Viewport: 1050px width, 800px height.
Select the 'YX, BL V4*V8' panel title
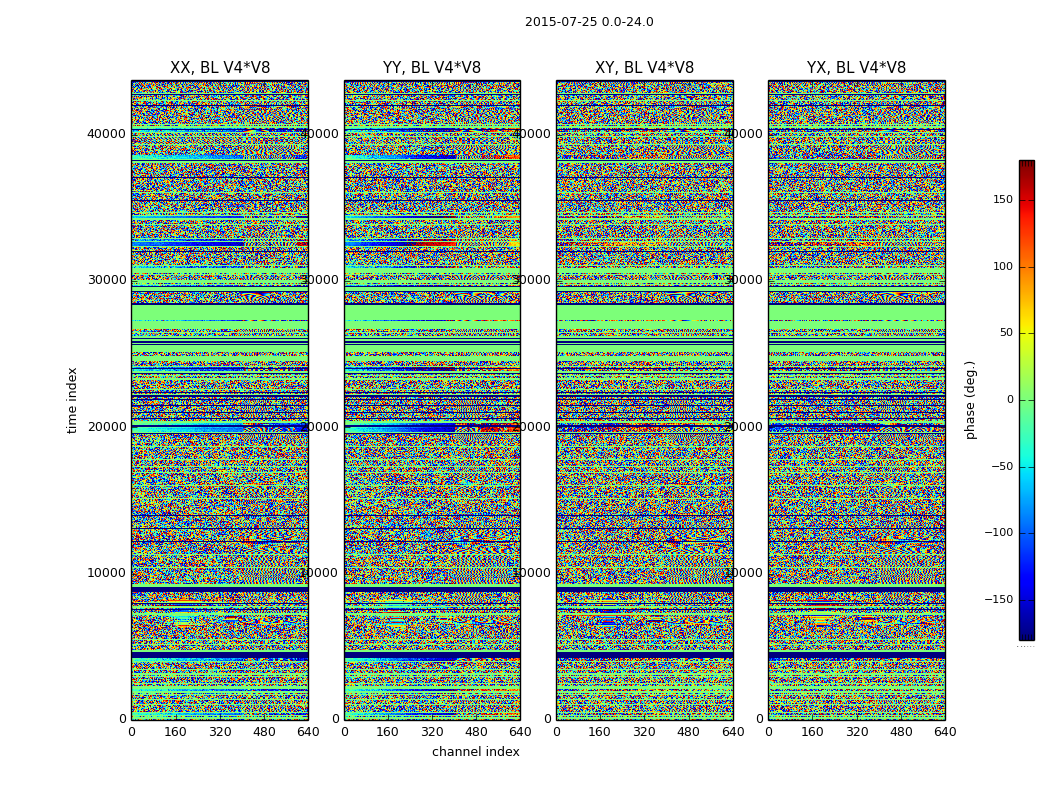pyautogui.click(x=856, y=68)
